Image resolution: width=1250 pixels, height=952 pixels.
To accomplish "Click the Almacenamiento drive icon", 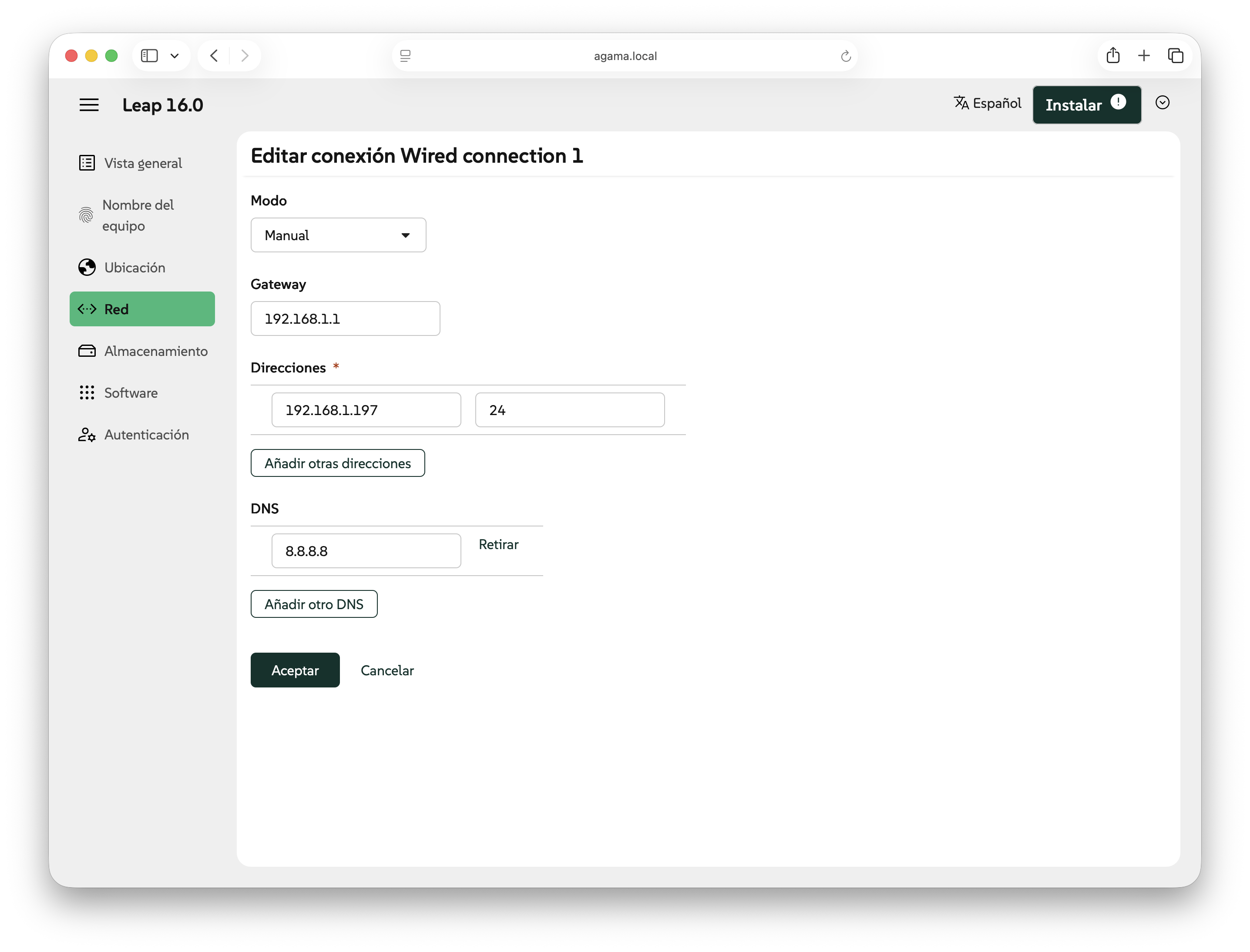I will tap(87, 351).
